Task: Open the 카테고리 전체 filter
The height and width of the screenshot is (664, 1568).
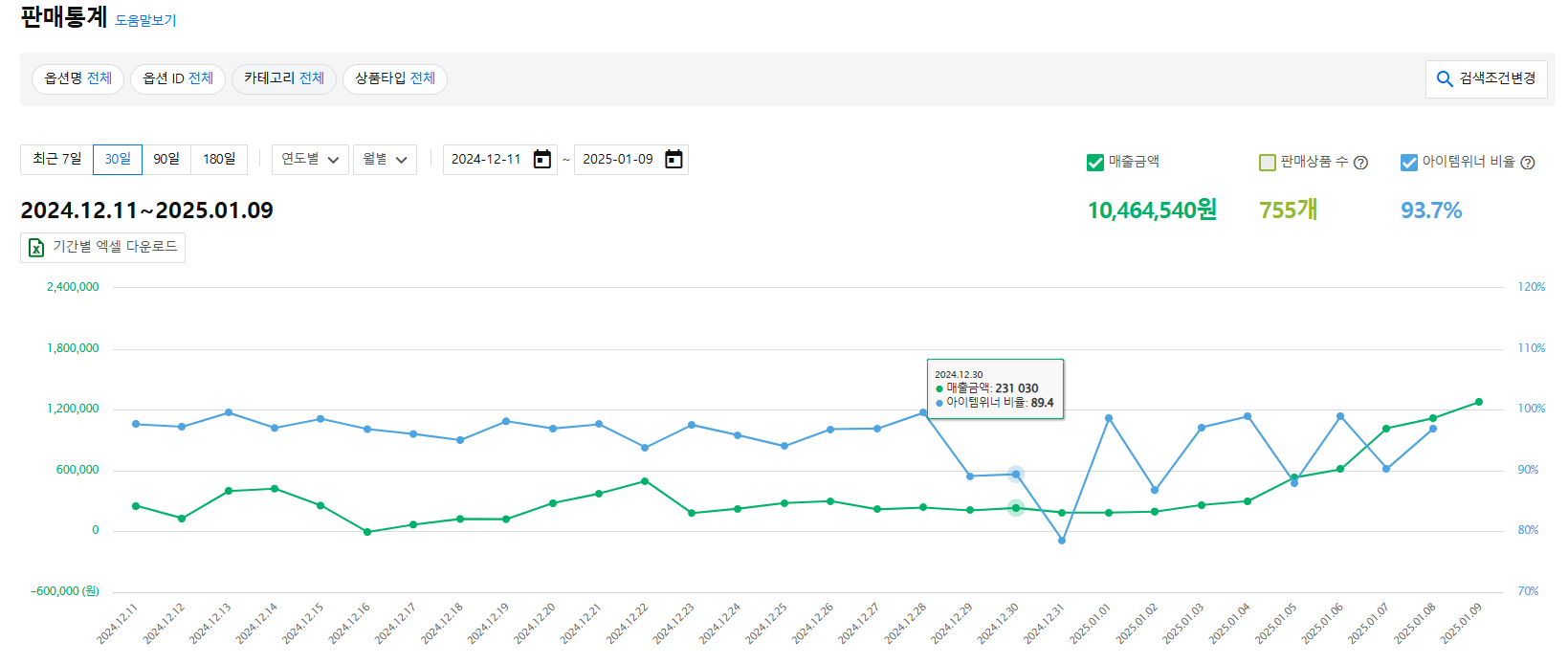Action: pyautogui.click(x=284, y=78)
